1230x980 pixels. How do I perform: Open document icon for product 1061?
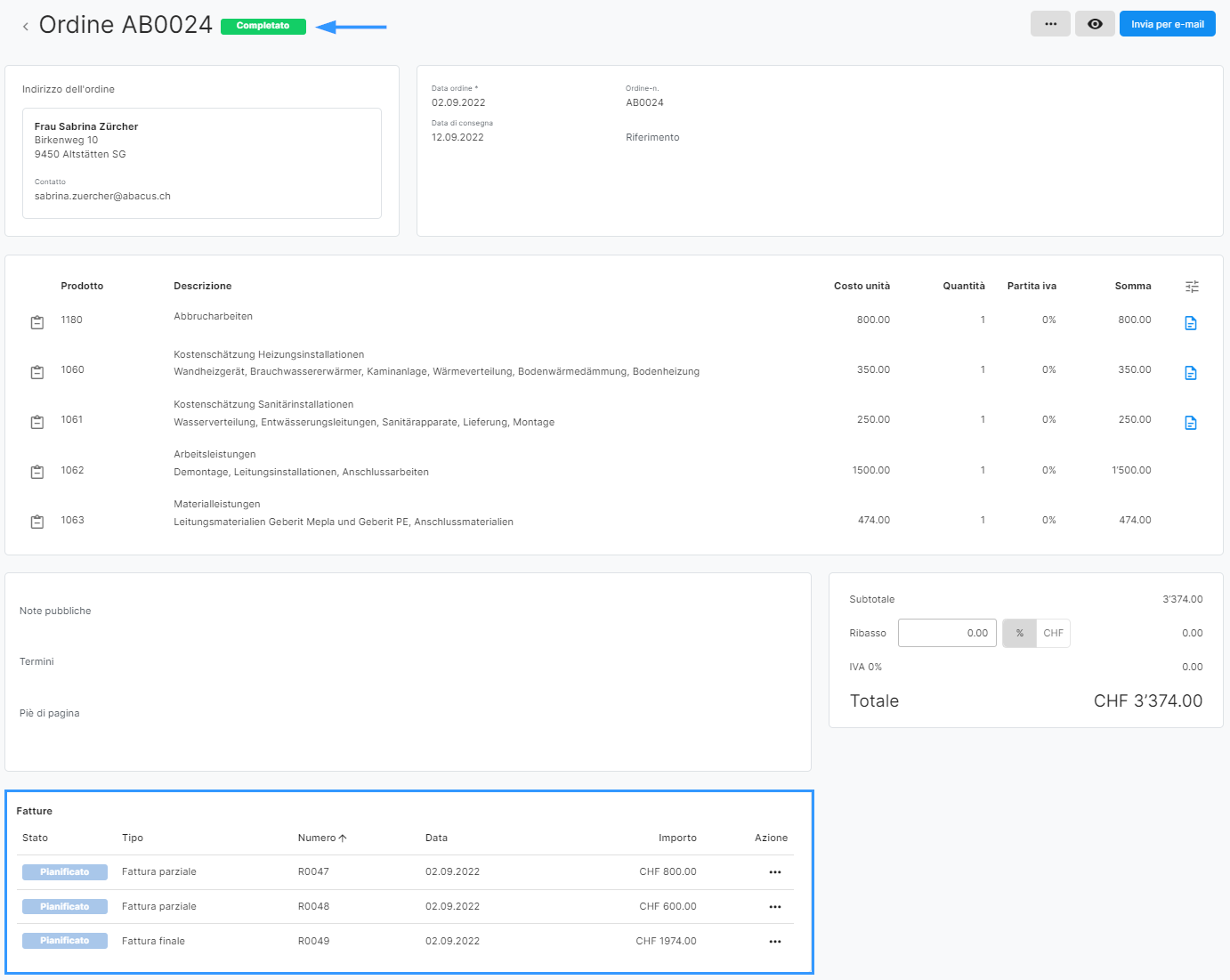coord(1191,423)
